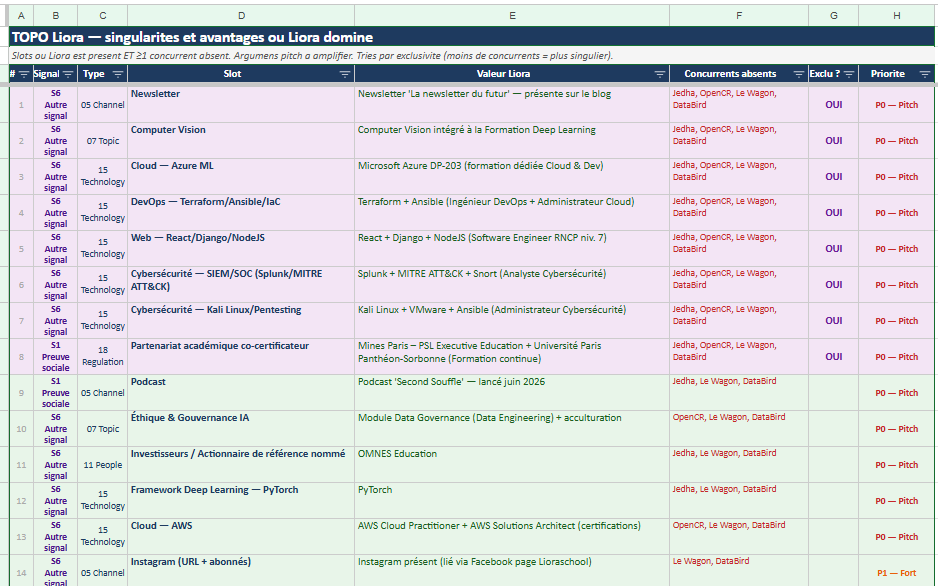Viewport: 938px width, 586px height.
Task: Open filter icon beside Signal header
Action: pos(68,74)
